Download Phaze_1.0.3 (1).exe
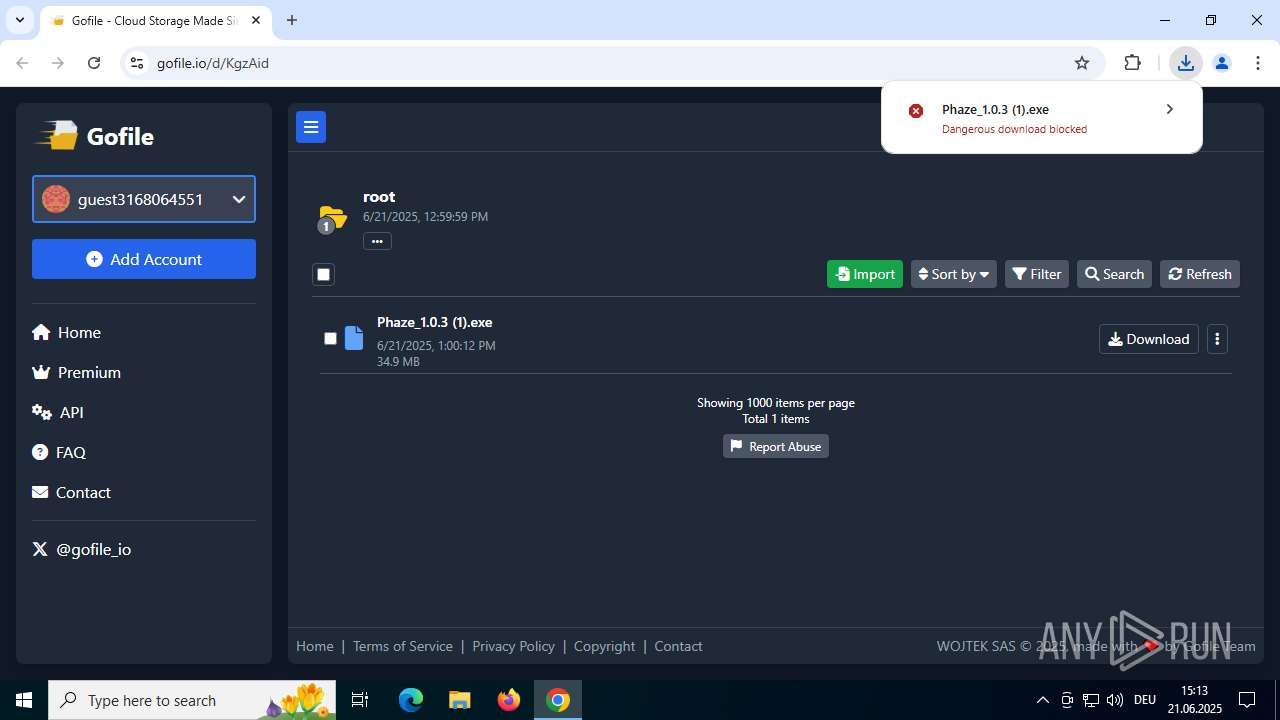This screenshot has height=720, width=1280. (x=1149, y=339)
